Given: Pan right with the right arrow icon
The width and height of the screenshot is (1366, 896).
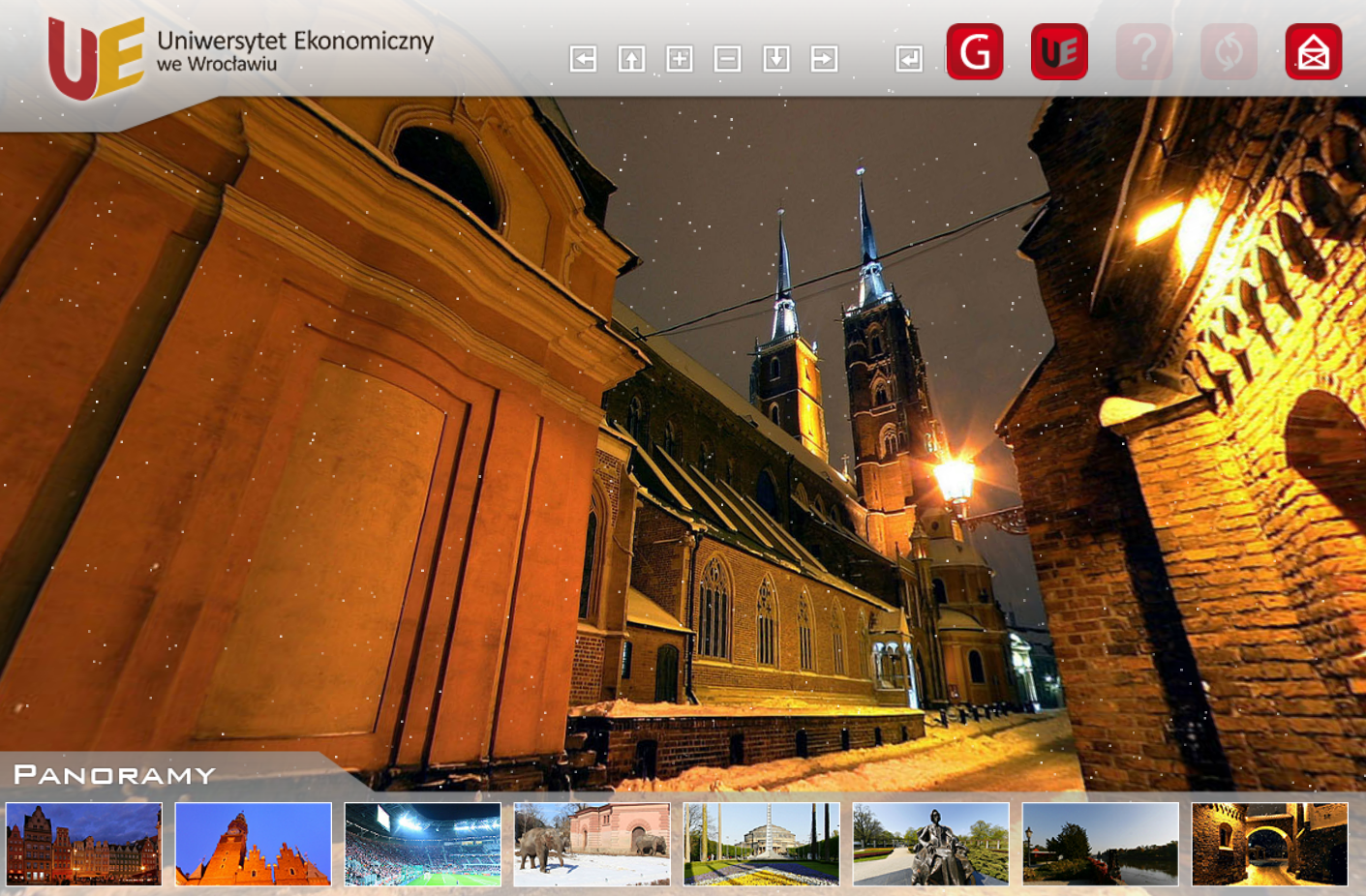Looking at the screenshot, I should [824, 59].
